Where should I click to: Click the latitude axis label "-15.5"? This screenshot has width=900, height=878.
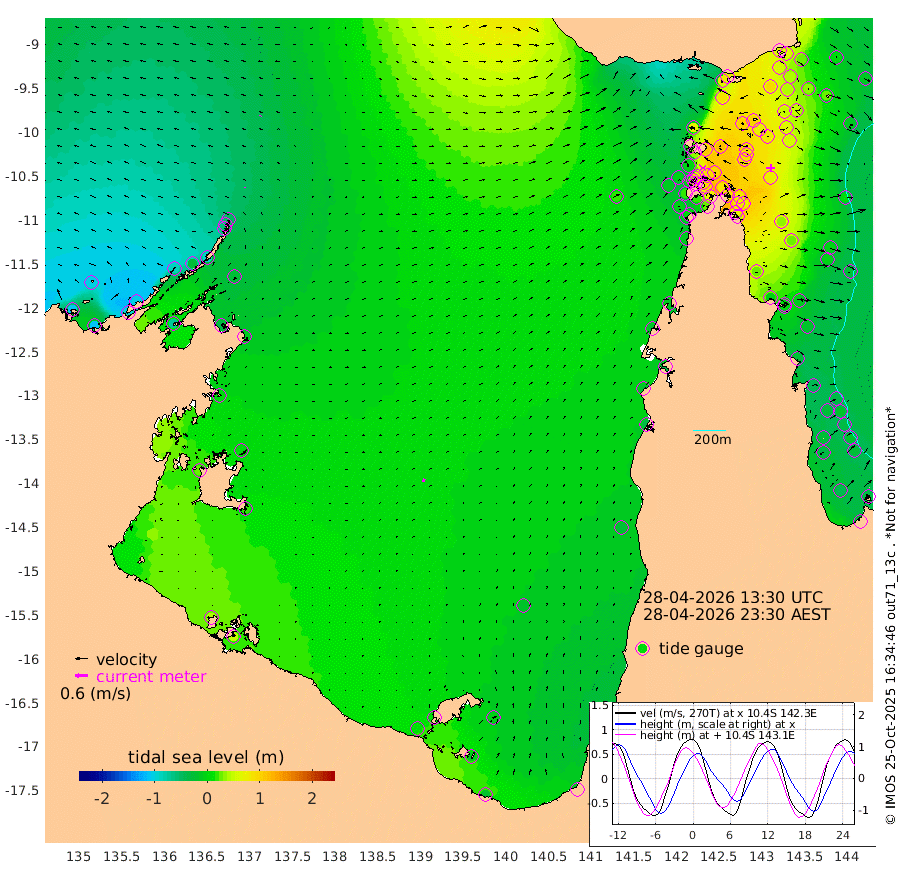(22, 616)
